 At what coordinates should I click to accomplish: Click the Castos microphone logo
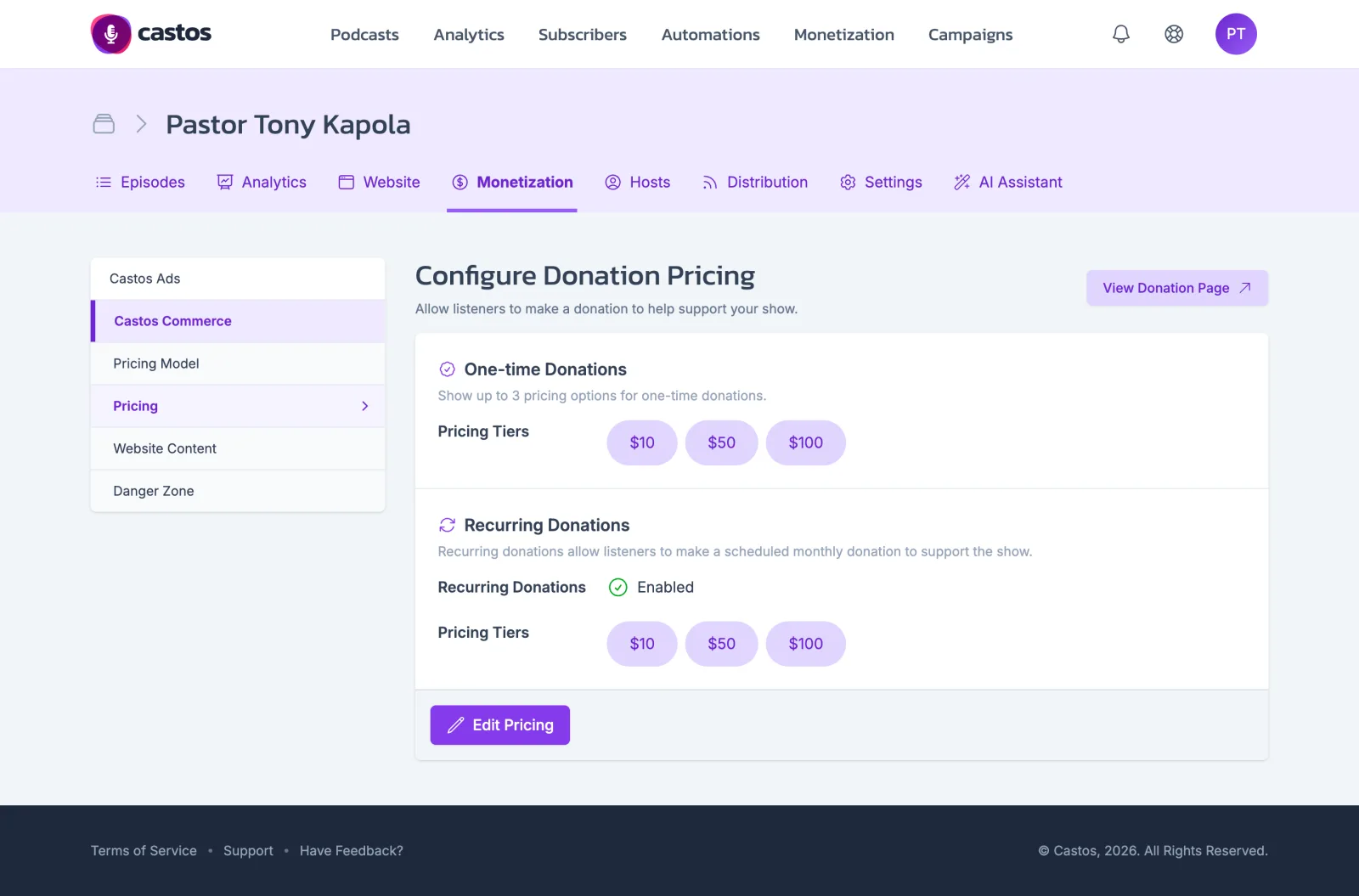coord(111,34)
